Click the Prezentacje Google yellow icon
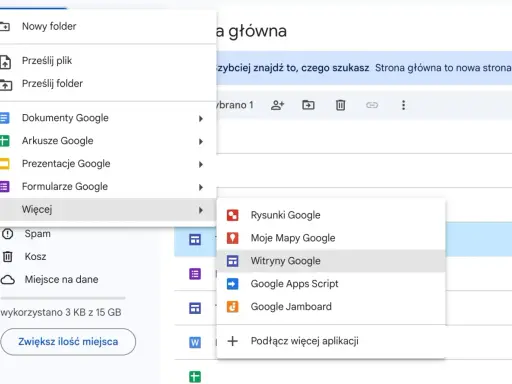This screenshot has width=512, height=384. click(5, 164)
